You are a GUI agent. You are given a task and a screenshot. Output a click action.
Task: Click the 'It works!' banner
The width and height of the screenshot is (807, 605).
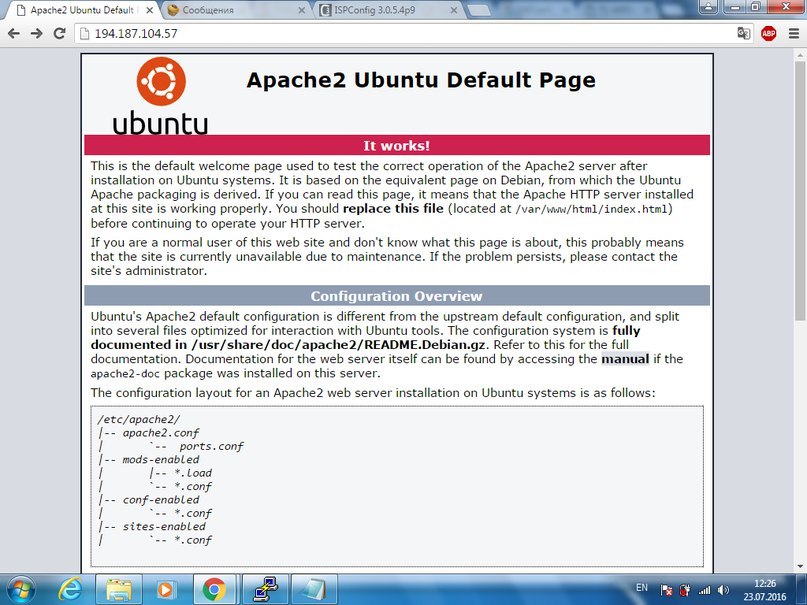[397, 146]
